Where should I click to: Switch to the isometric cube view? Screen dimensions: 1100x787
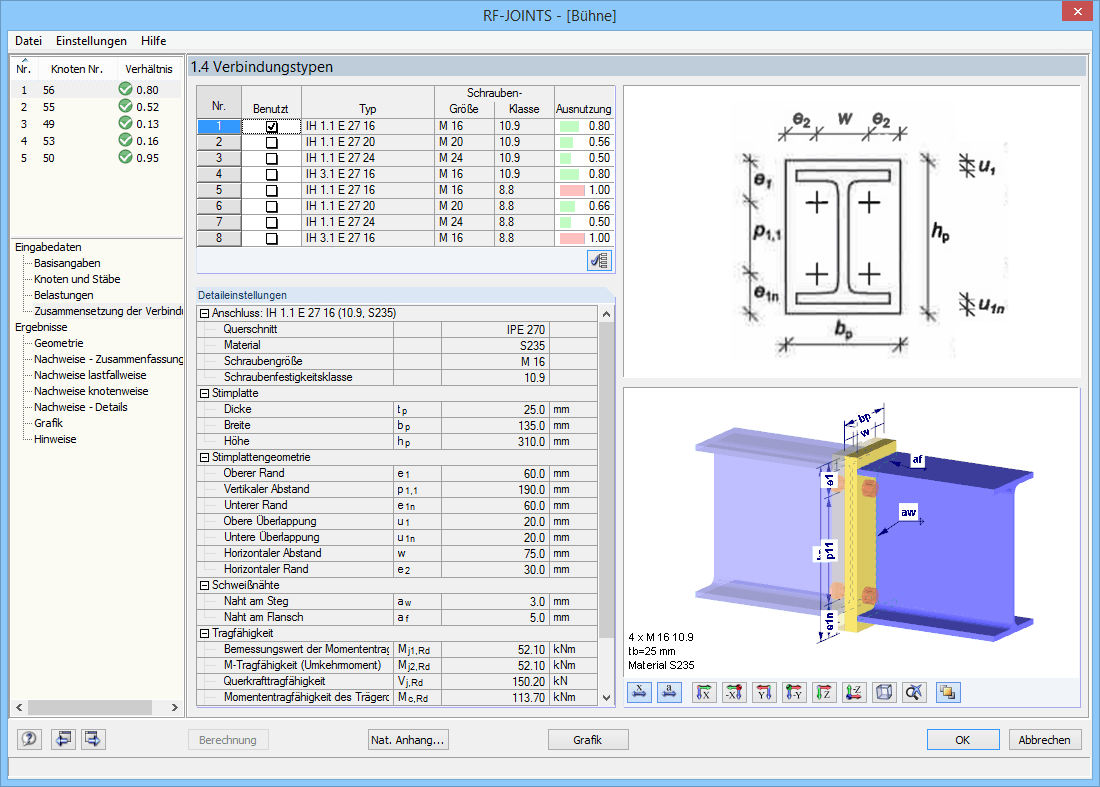[x=885, y=692]
